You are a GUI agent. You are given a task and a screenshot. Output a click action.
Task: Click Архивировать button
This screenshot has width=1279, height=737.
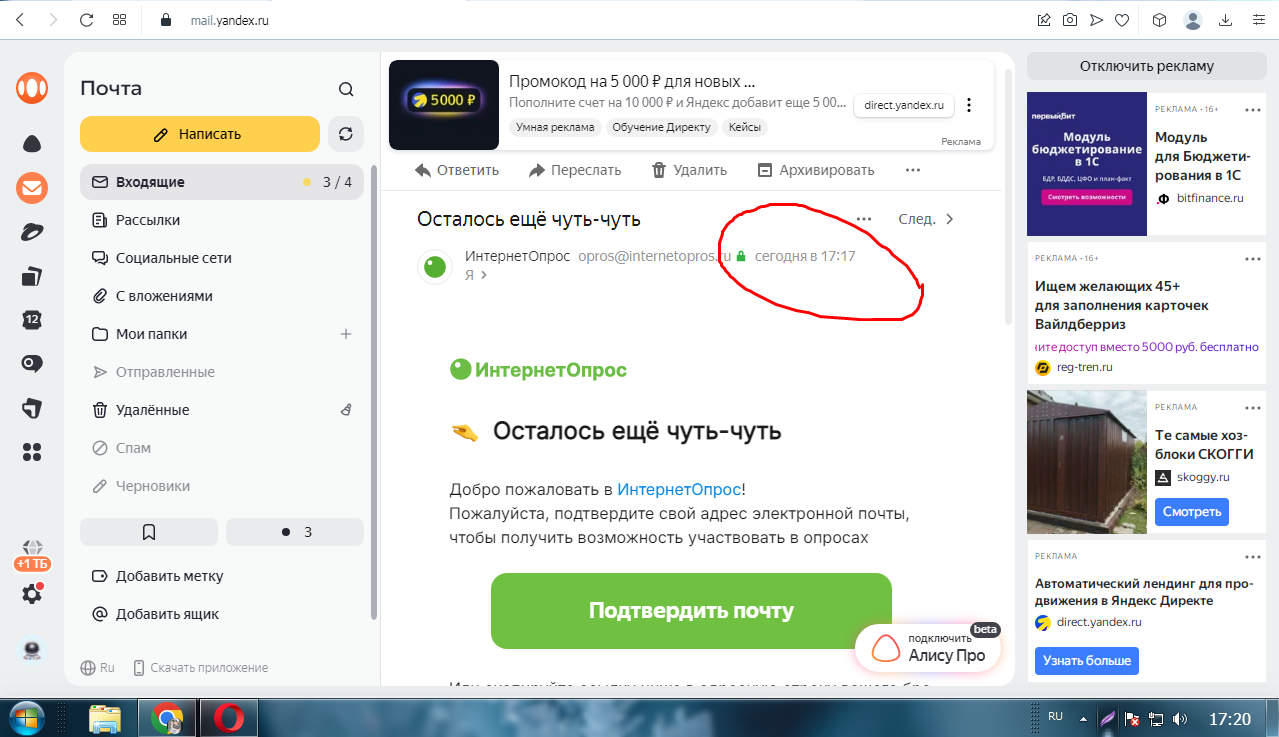tap(816, 170)
